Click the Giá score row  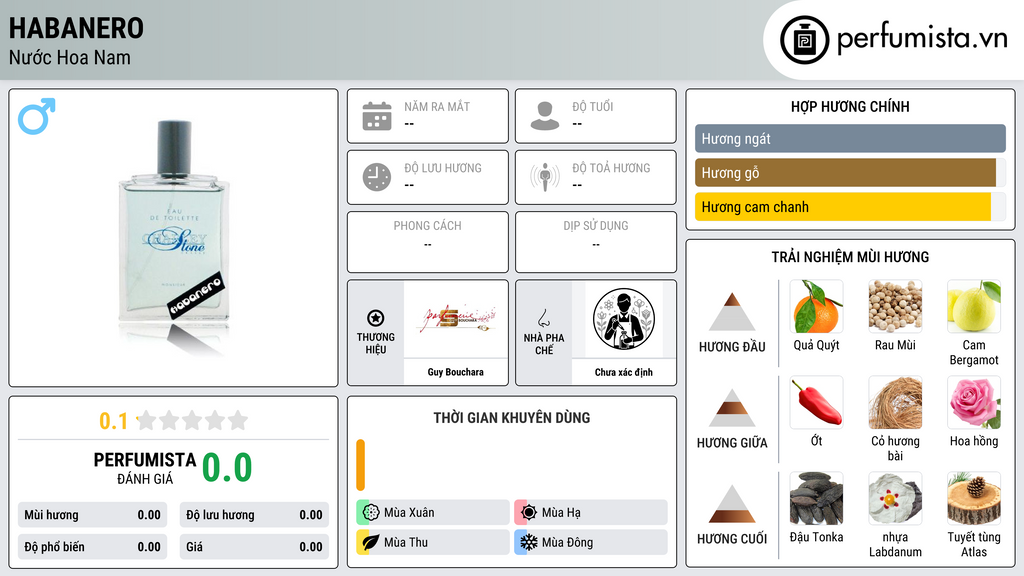(x=254, y=547)
